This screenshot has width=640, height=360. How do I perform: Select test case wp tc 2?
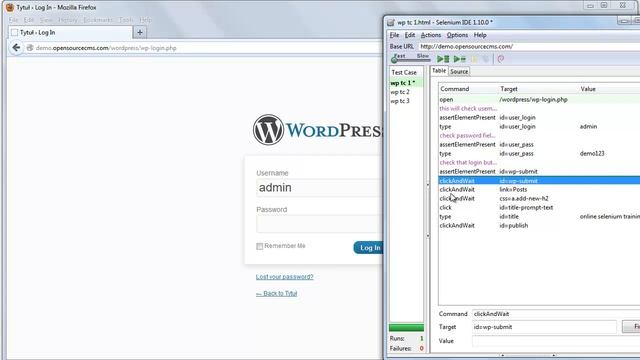click(x=406, y=92)
